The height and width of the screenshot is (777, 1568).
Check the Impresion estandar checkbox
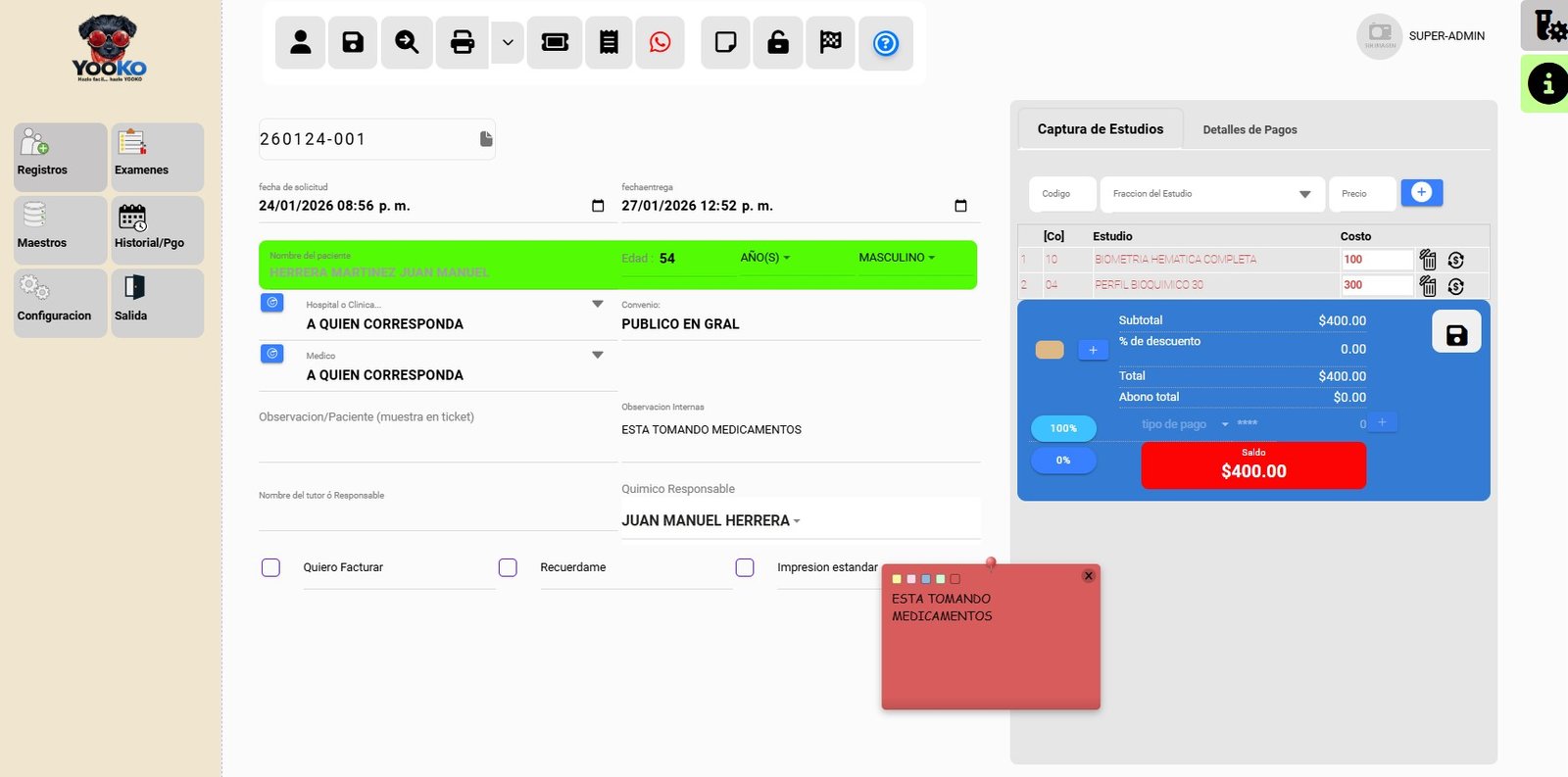745,567
